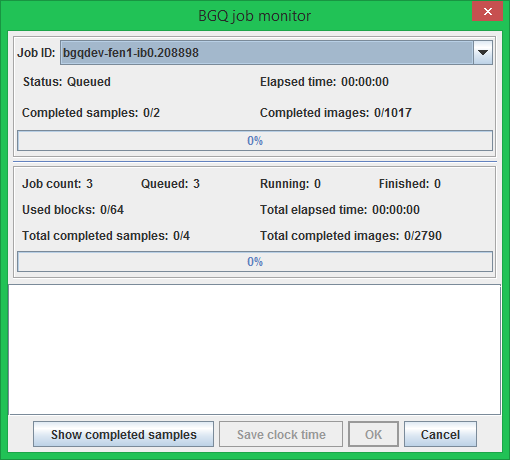The width and height of the screenshot is (510, 460).
Task: Click the Used blocks 0/64 text
Action: pyautogui.click(x=73, y=210)
